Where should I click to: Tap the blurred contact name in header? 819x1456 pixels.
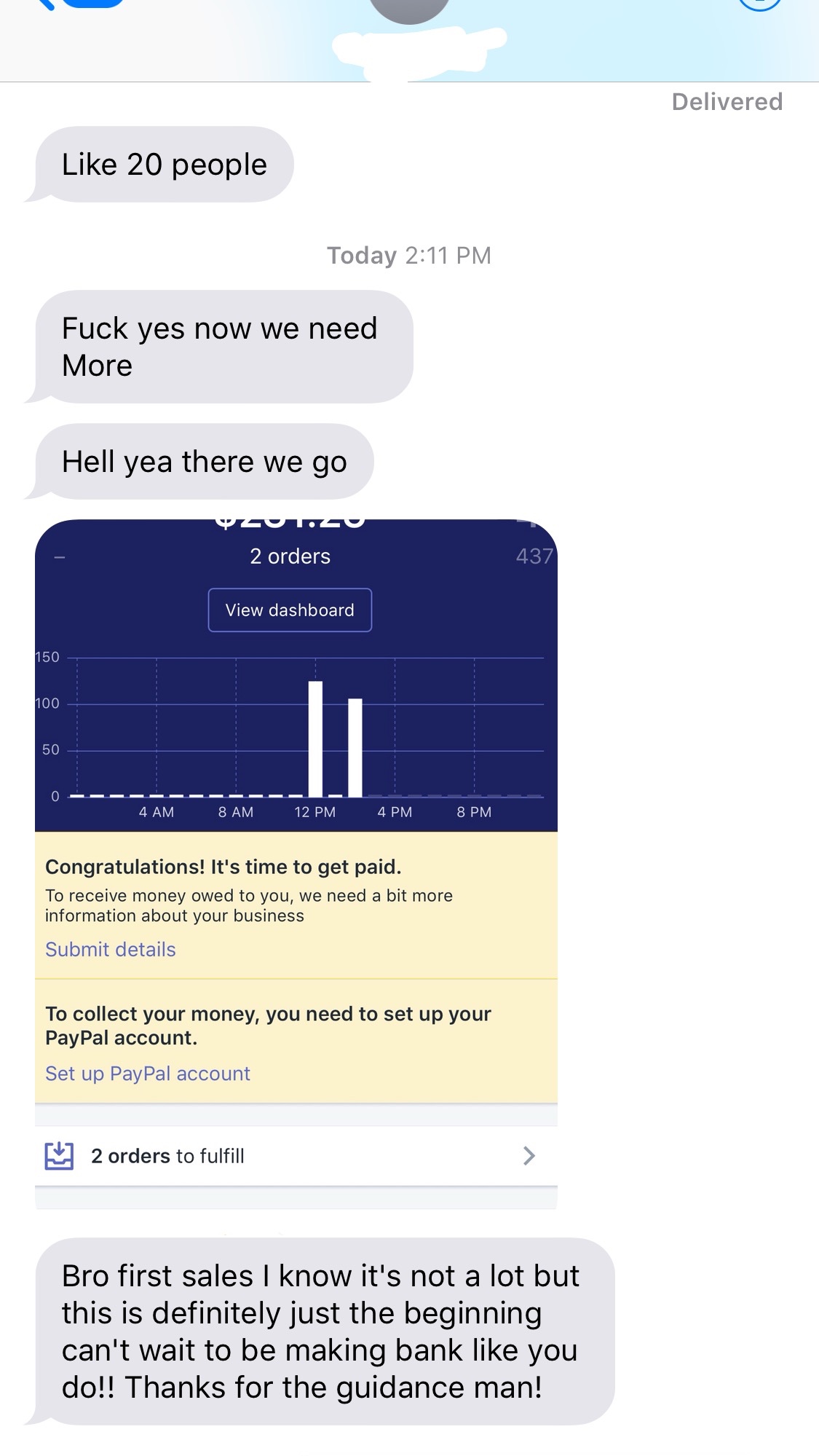click(419, 51)
